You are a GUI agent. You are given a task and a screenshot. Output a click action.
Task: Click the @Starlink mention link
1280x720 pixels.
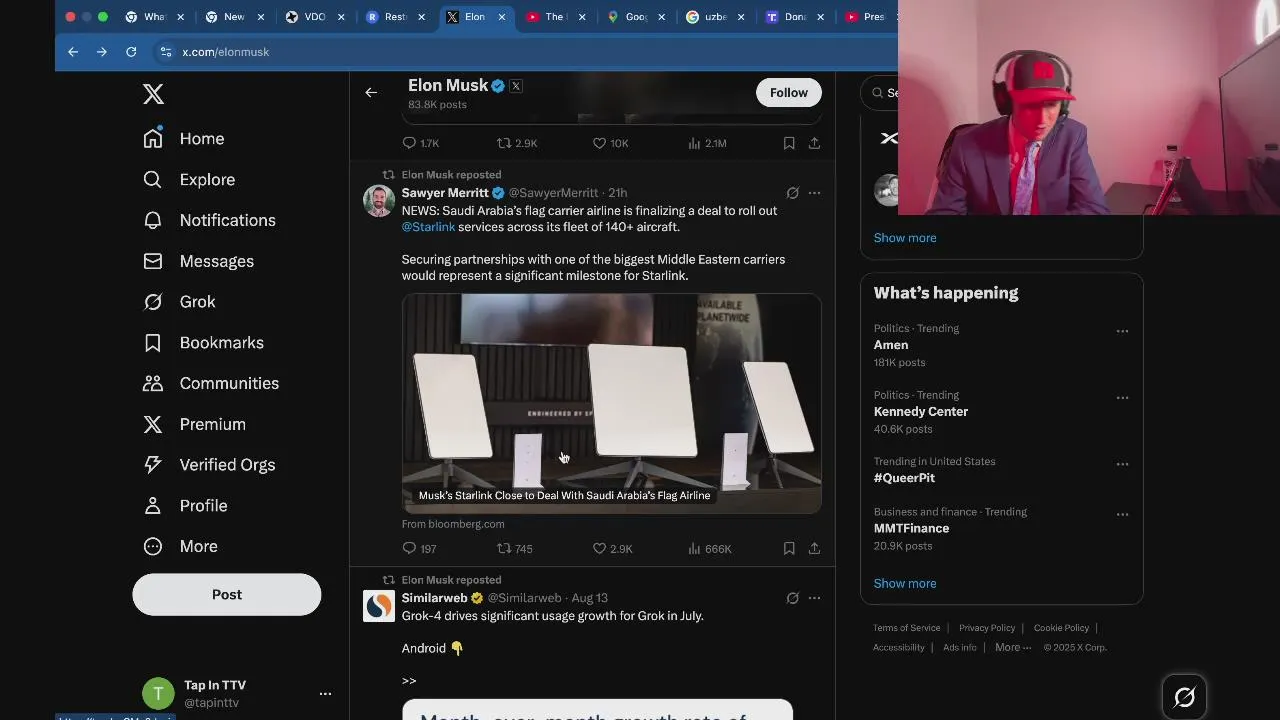pyautogui.click(x=428, y=227)
